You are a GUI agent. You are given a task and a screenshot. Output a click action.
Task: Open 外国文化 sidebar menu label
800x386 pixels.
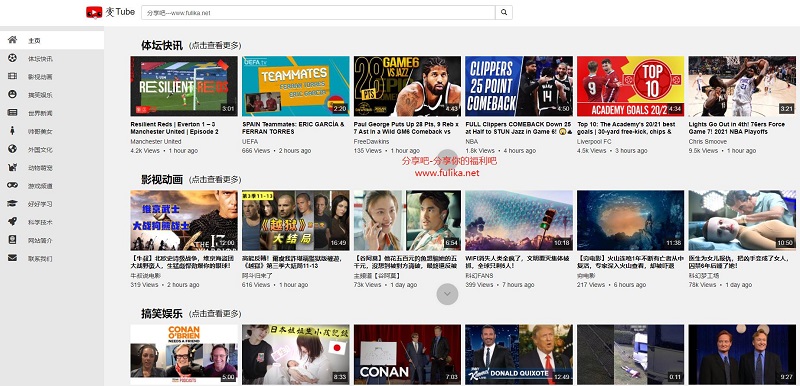point(40,150)
